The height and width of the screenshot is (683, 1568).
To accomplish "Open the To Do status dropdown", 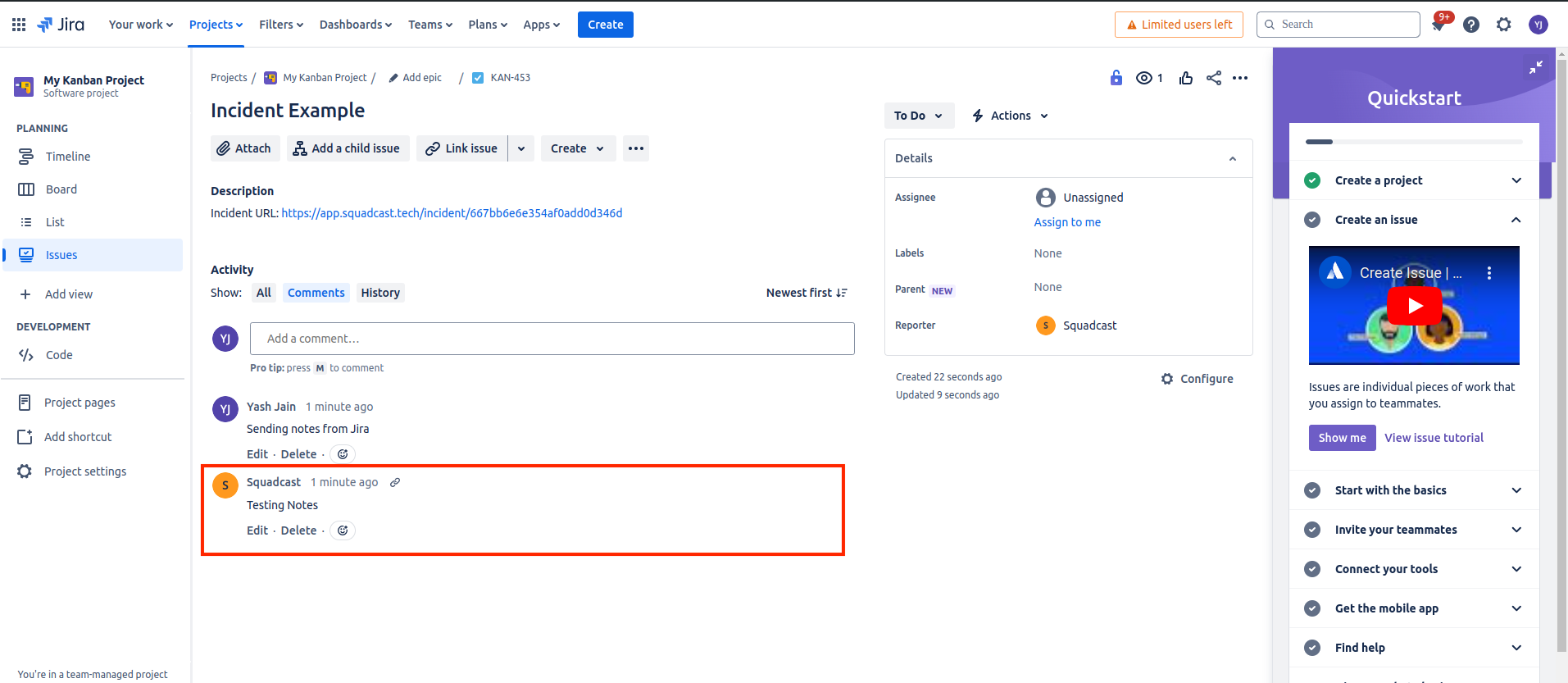I will (918, 116).
